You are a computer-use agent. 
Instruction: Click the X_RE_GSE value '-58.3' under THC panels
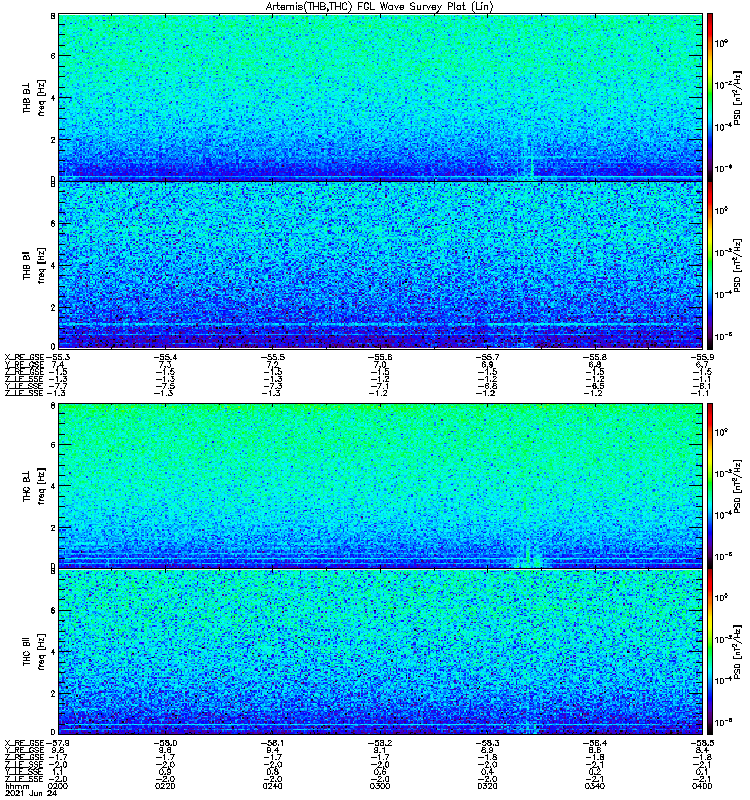[488, 743]
